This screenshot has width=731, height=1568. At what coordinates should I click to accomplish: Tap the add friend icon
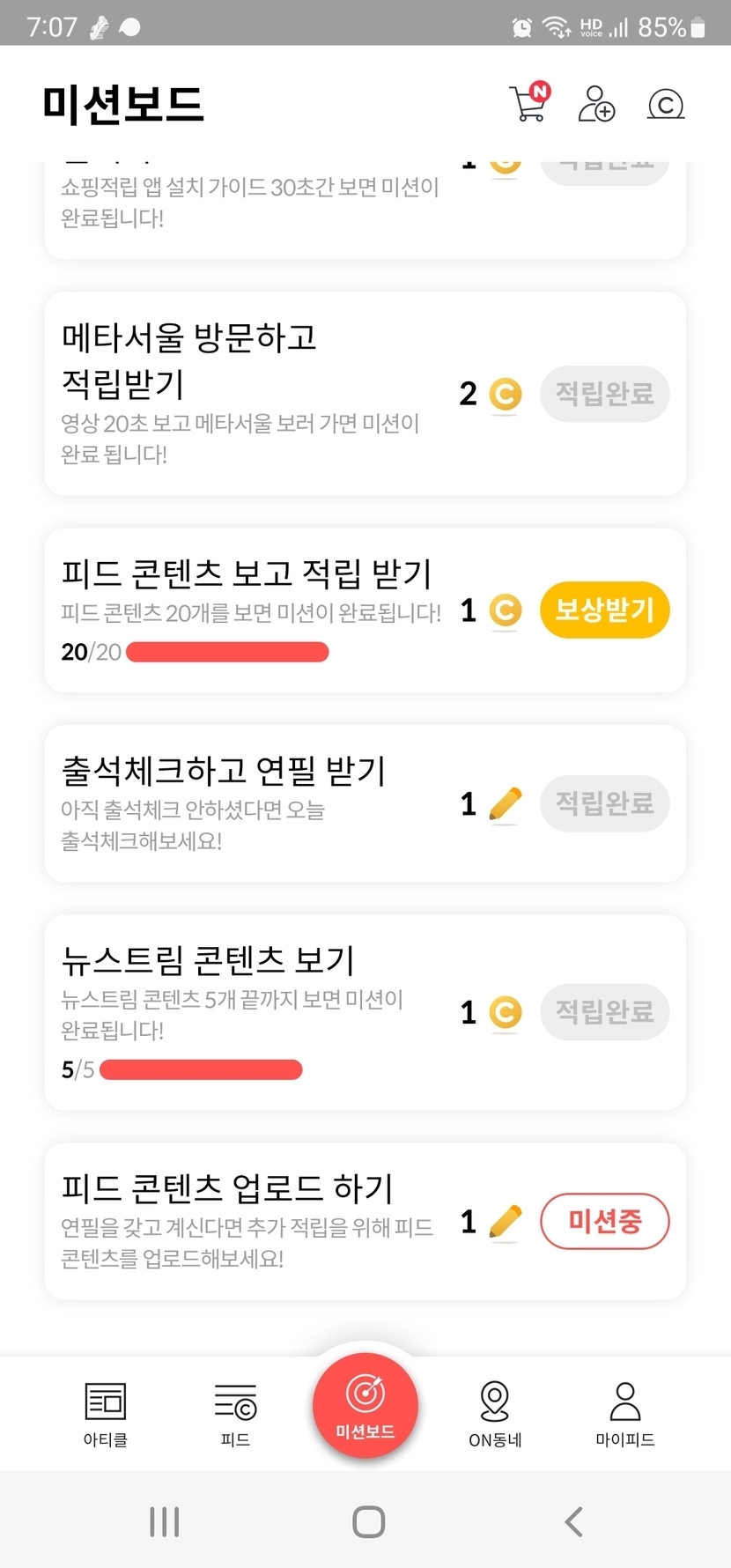pos(596,103)
